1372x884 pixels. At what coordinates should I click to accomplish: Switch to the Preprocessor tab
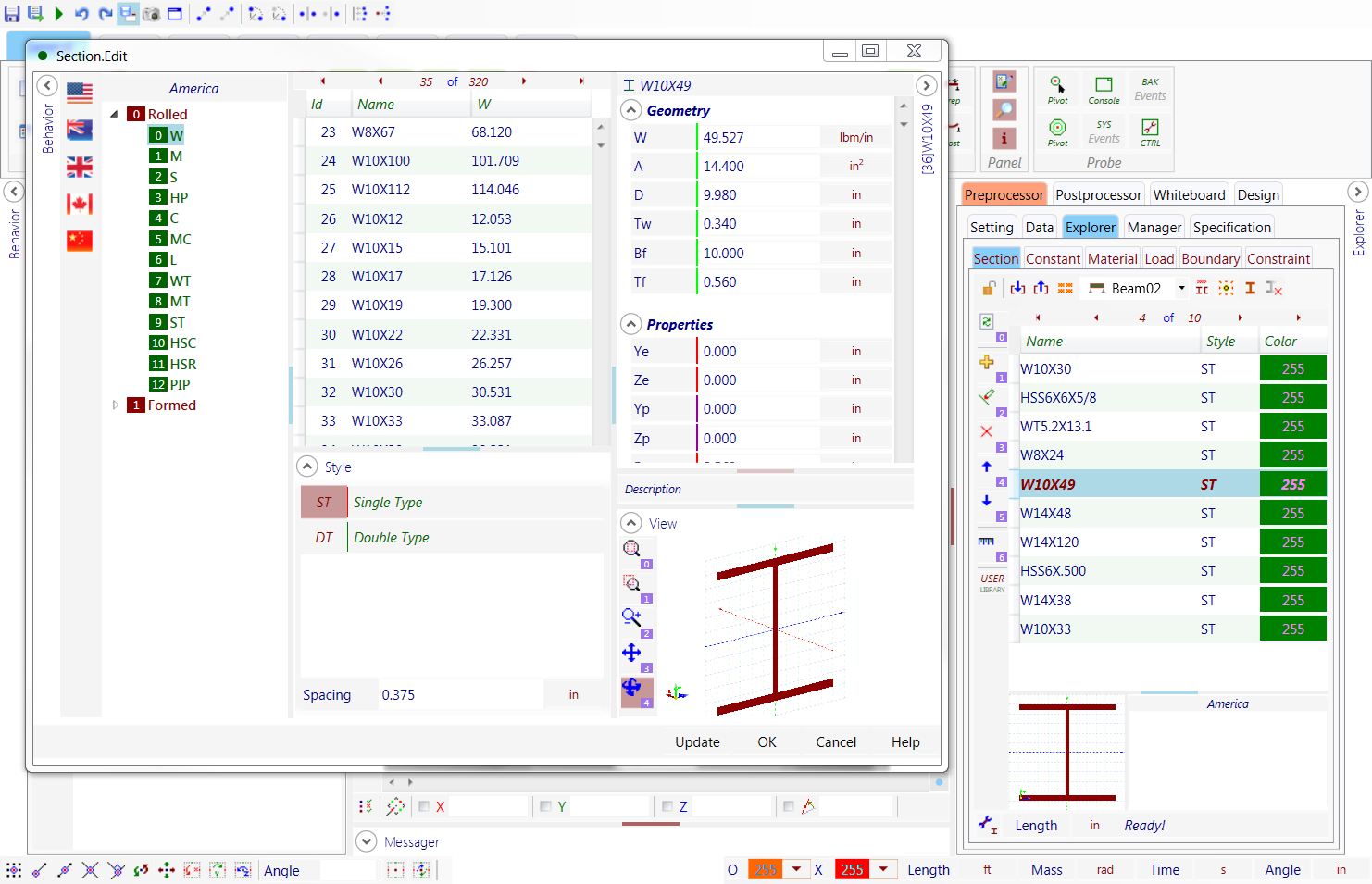(1004, 194)
